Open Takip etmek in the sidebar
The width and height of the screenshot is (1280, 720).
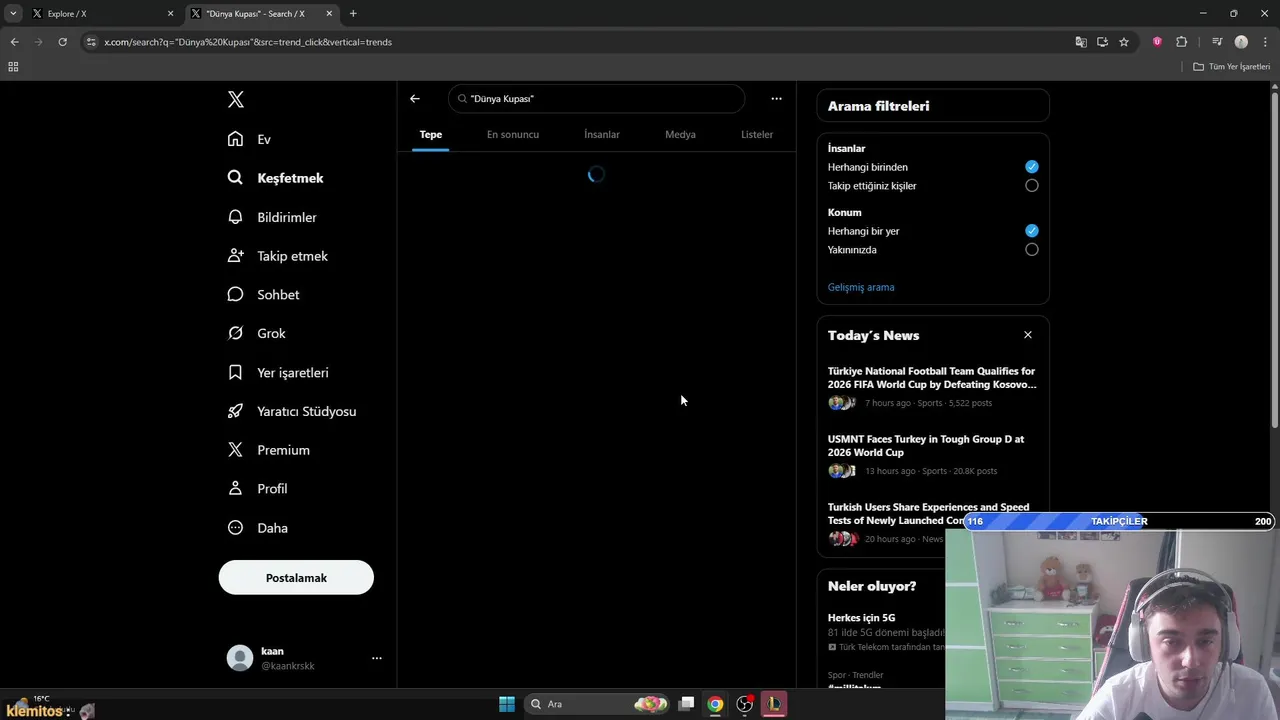[279, 256]
